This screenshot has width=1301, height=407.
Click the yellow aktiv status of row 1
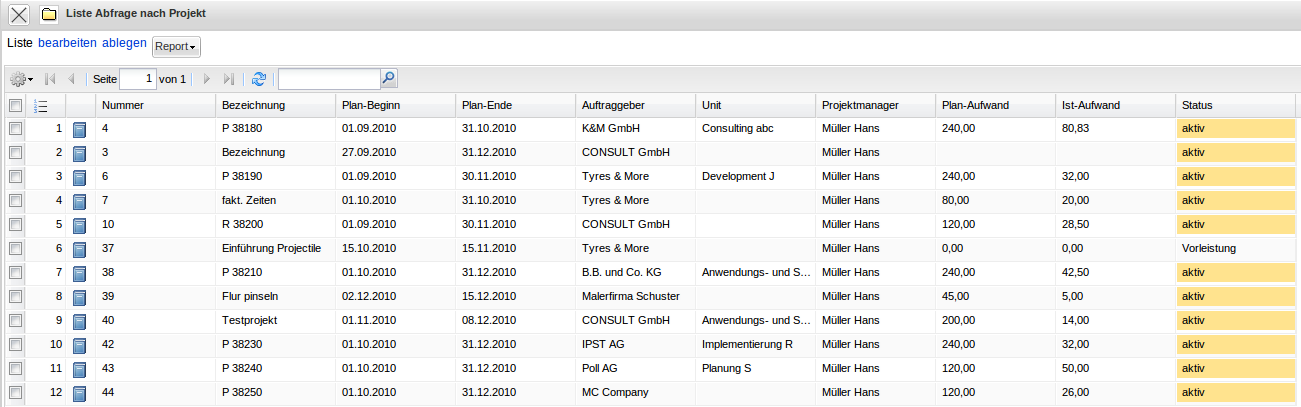point(1236,129)
